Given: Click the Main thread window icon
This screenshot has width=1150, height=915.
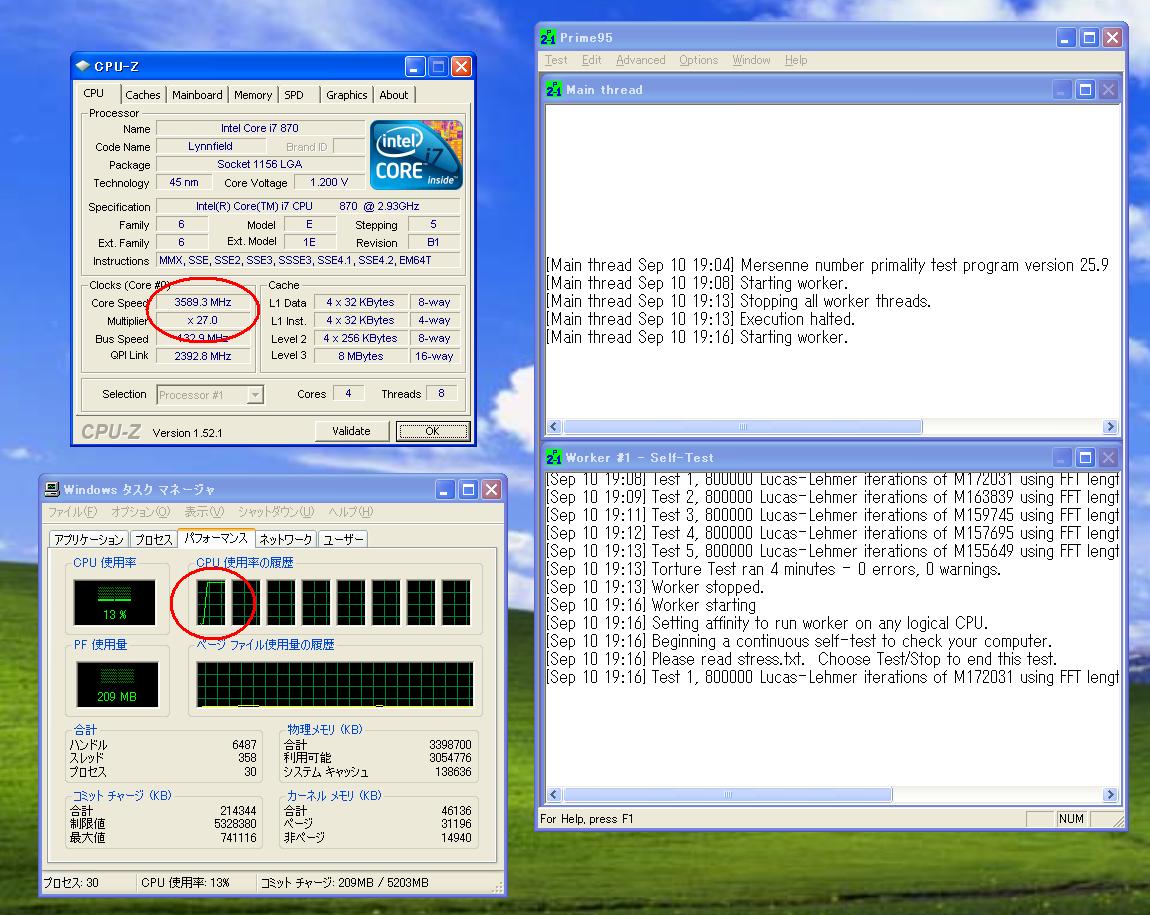Looking at the screenshot, I should (x=554, y=89).
